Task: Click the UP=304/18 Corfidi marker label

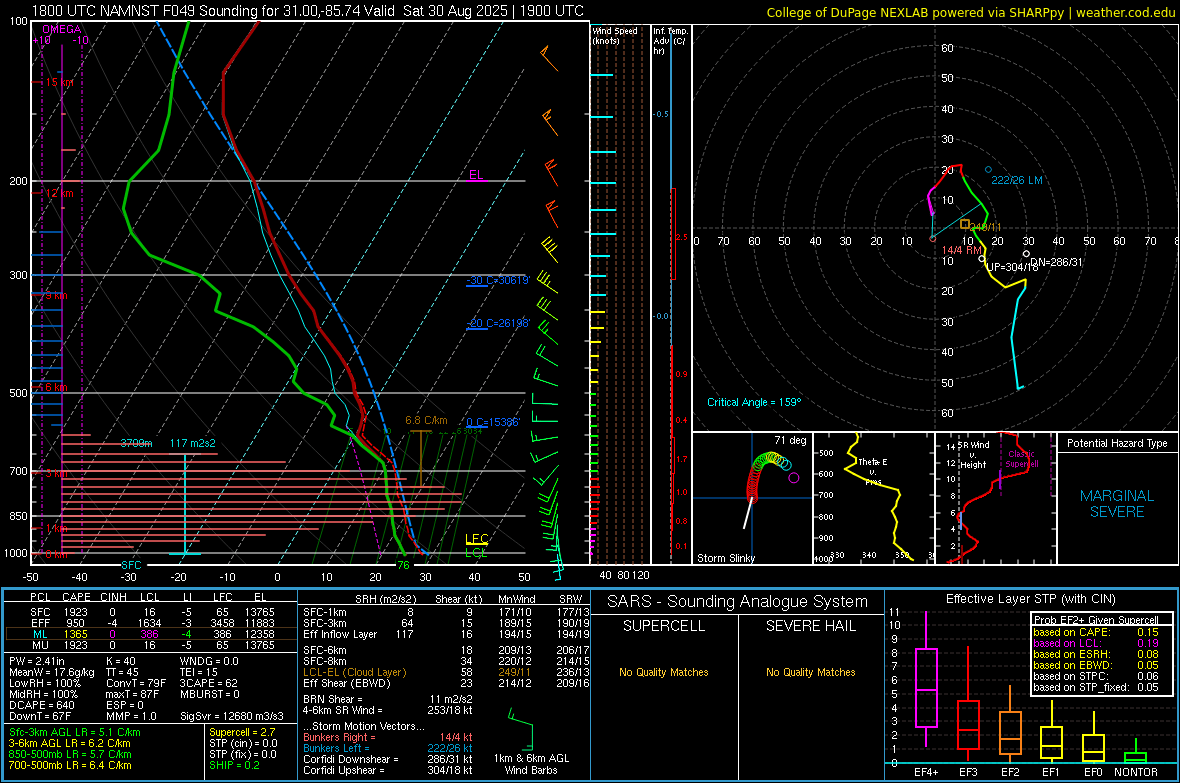Action: pyautogui.click(x=1012, y=267)
